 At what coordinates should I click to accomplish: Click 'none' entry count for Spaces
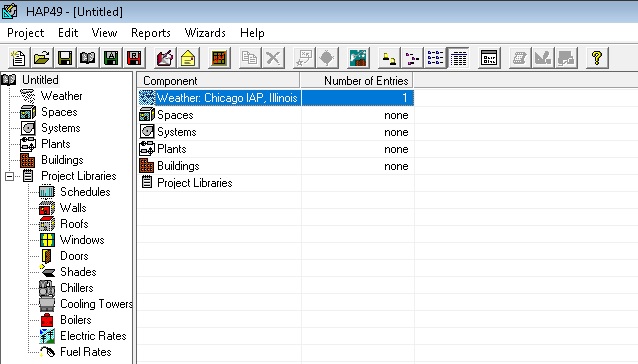(x=396, y=116)
